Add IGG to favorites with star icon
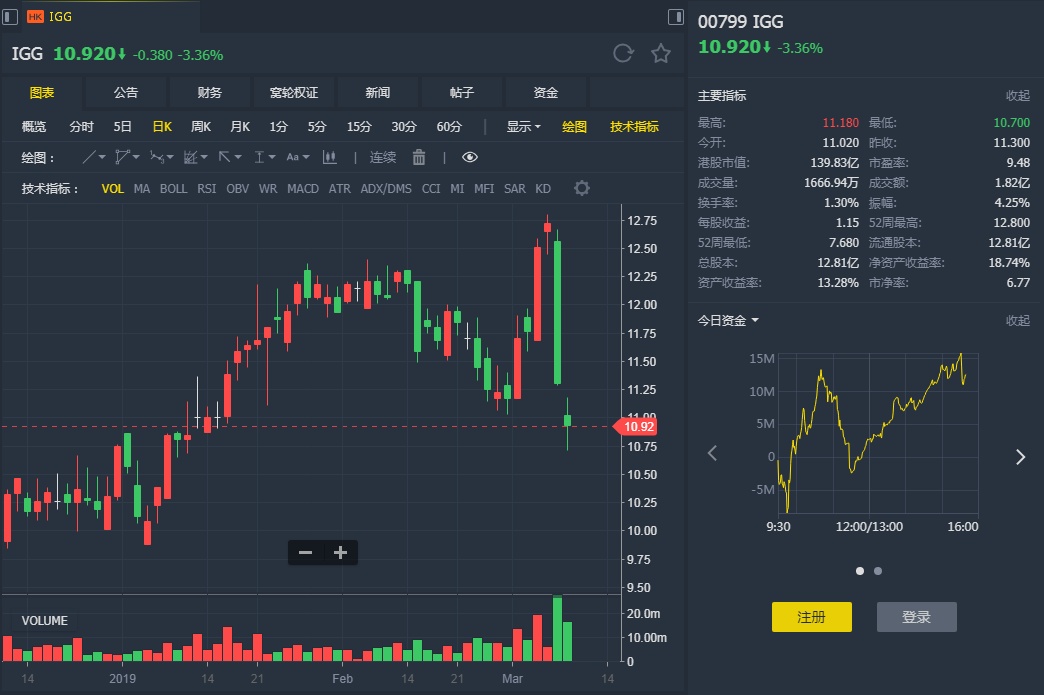This screenshot has width=1044, height=695. [x=661, y=54]
